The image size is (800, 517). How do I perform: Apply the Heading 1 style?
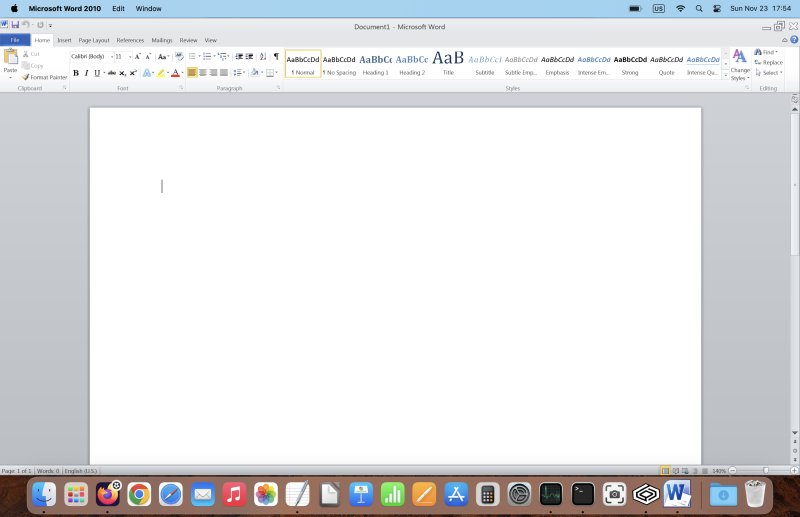376,64
